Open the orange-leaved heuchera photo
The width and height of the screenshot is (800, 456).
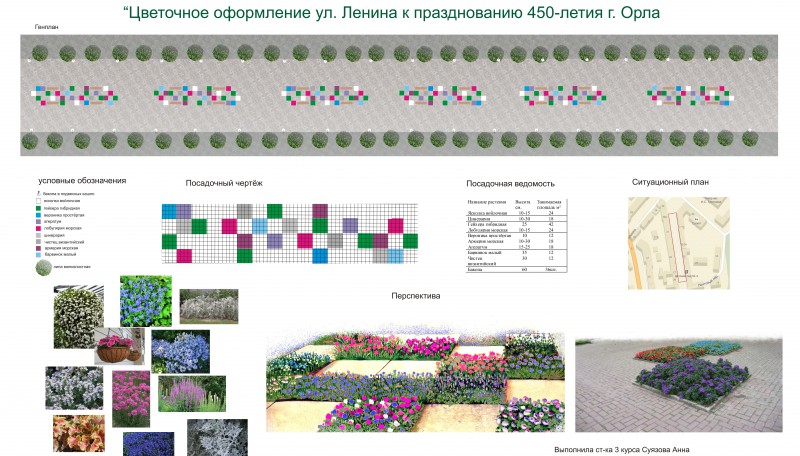click(79, 434)
